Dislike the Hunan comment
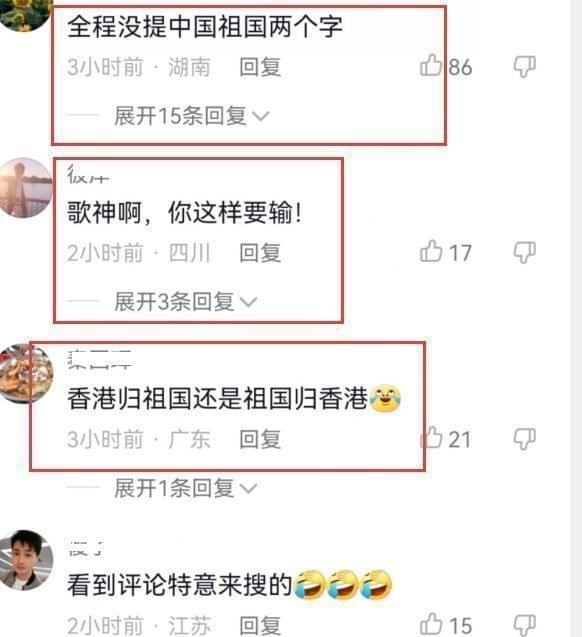582x637 pixels. [525, 67]
